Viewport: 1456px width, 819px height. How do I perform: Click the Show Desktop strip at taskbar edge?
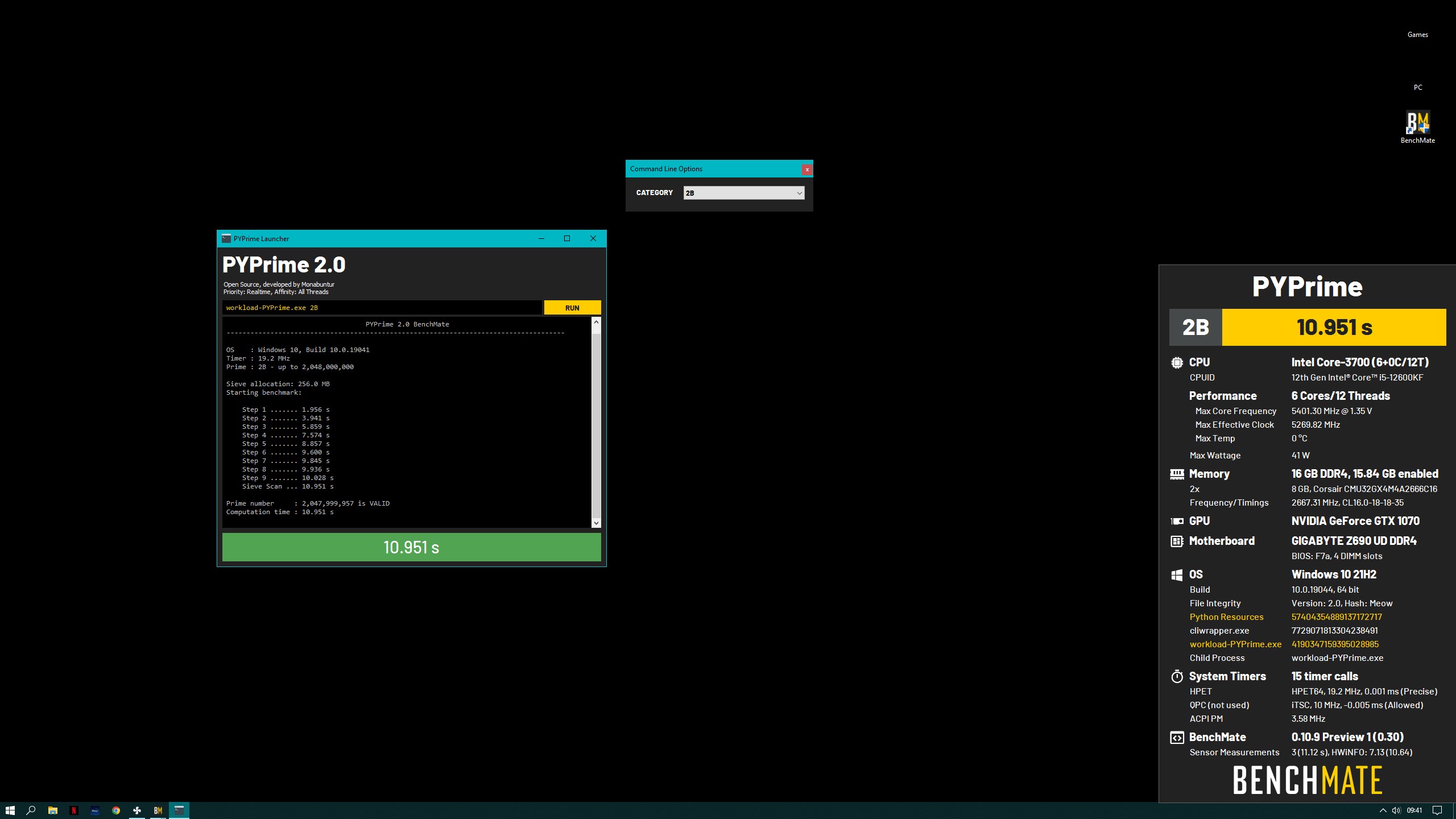point(1454,810)
